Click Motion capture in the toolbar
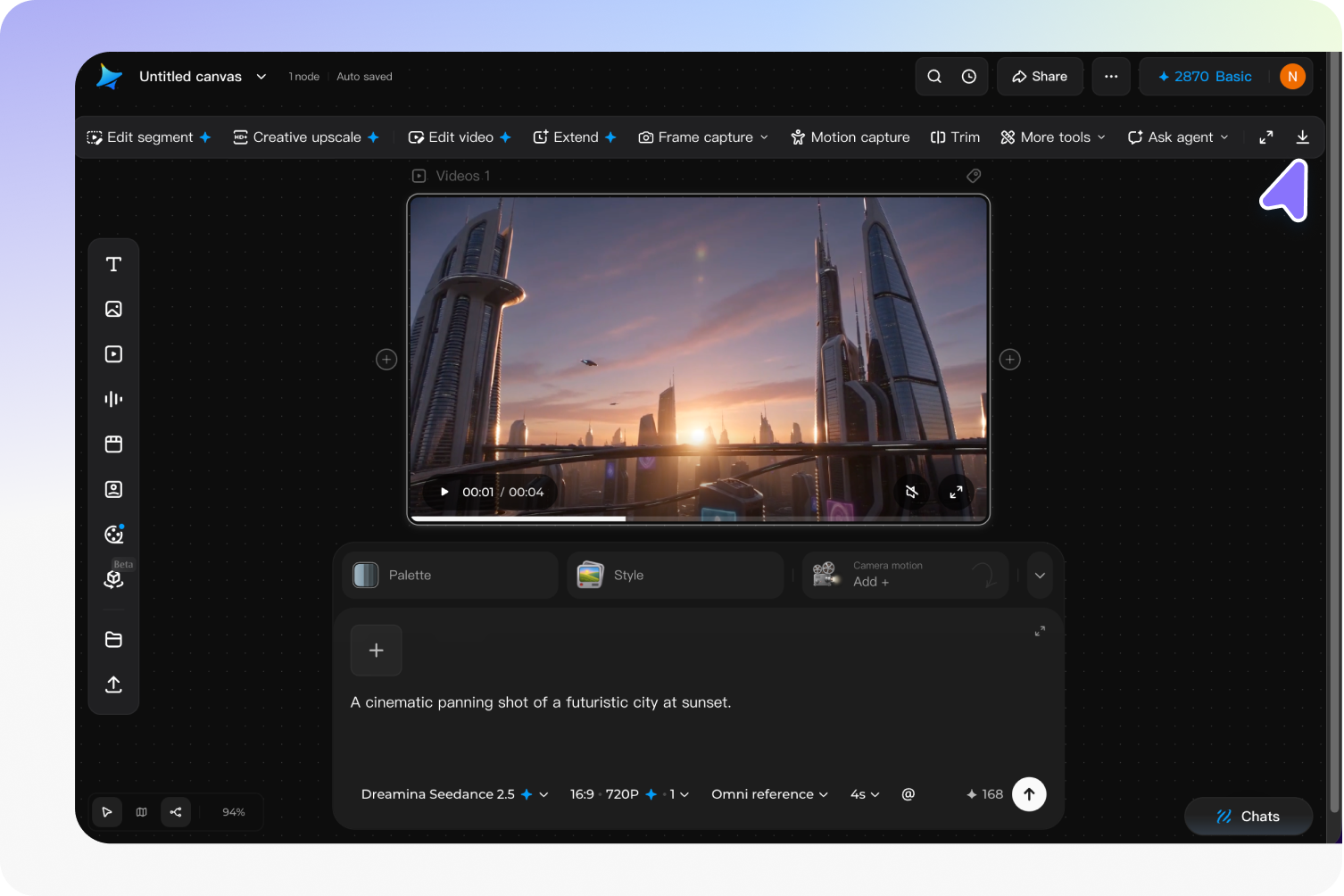Viewport: 1344px width, 896px height. [850, 137]
